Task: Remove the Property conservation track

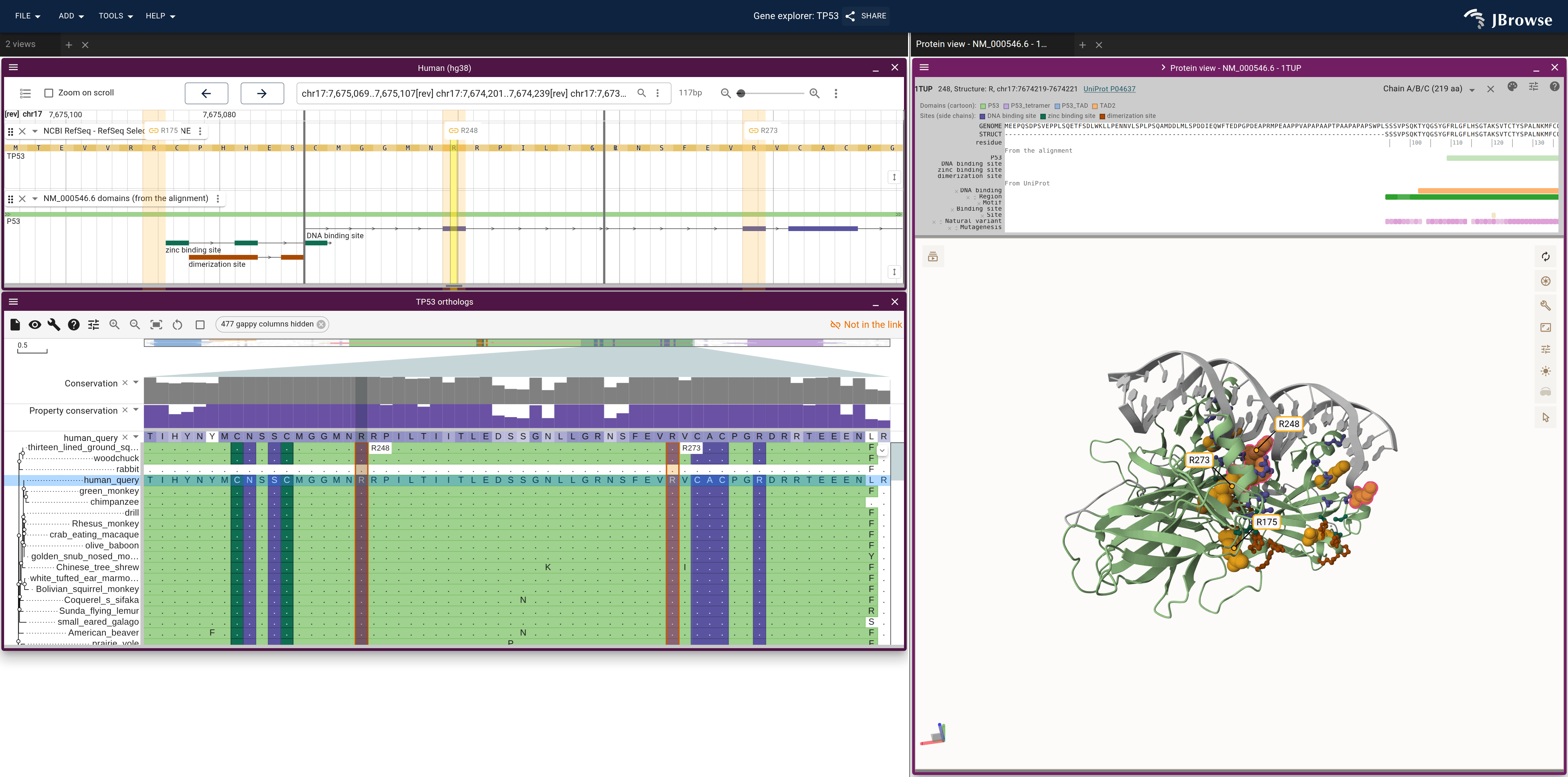Action: [125, 410]
